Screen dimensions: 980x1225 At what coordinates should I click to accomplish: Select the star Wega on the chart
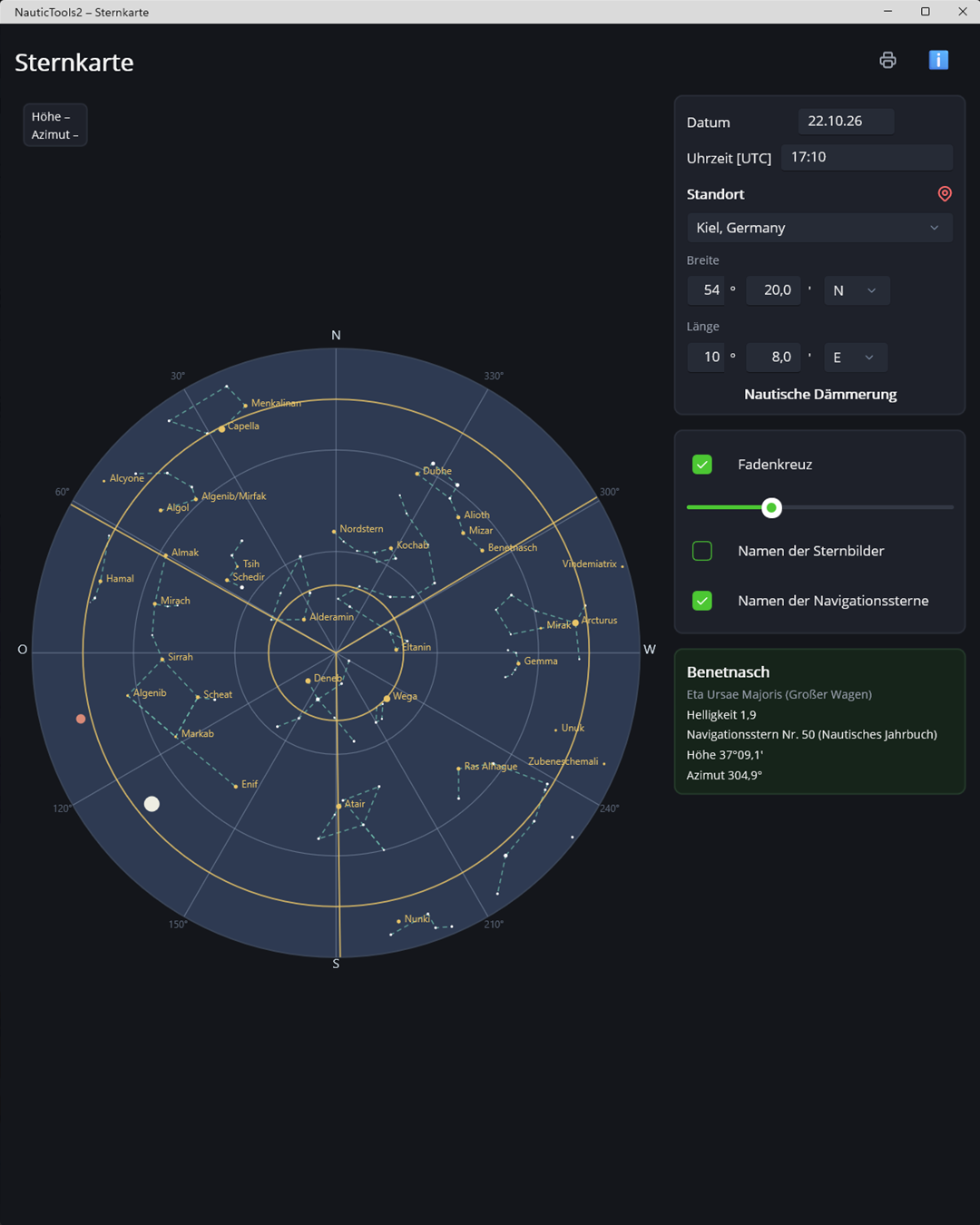387,699
